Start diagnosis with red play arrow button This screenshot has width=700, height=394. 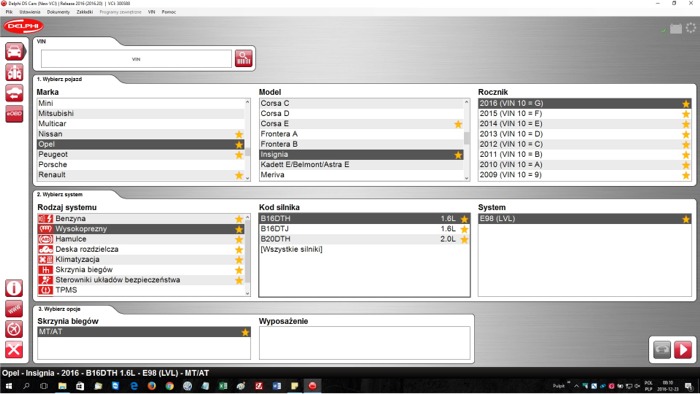click(683, 349)
